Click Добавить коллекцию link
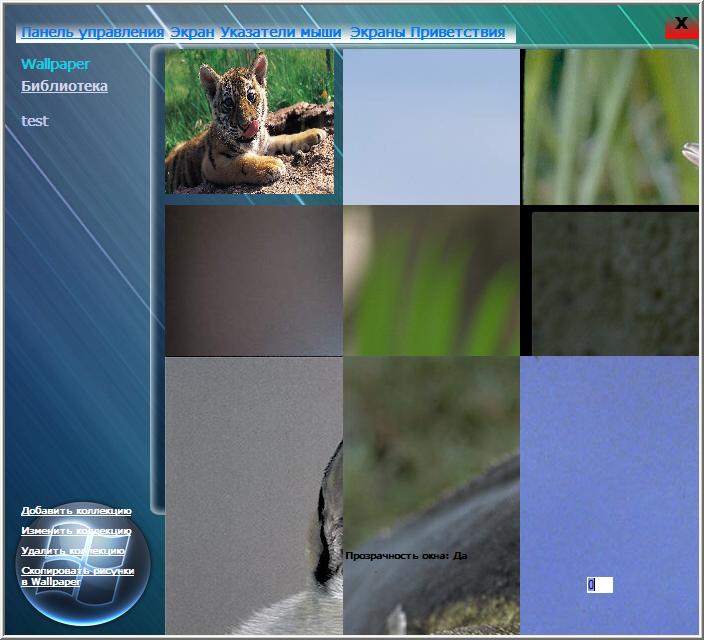This screenshot has height=640, width=704. tap(76, 511)
